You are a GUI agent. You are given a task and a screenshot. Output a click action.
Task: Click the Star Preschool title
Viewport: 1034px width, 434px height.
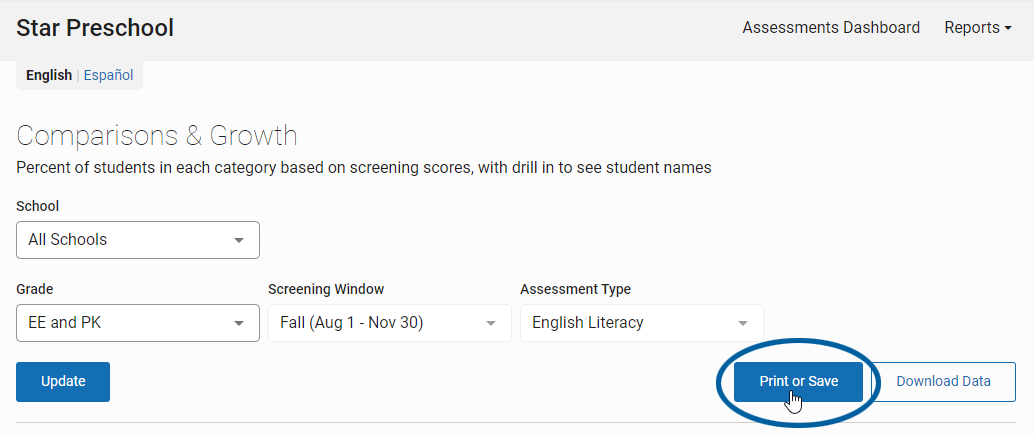(95, 28)
